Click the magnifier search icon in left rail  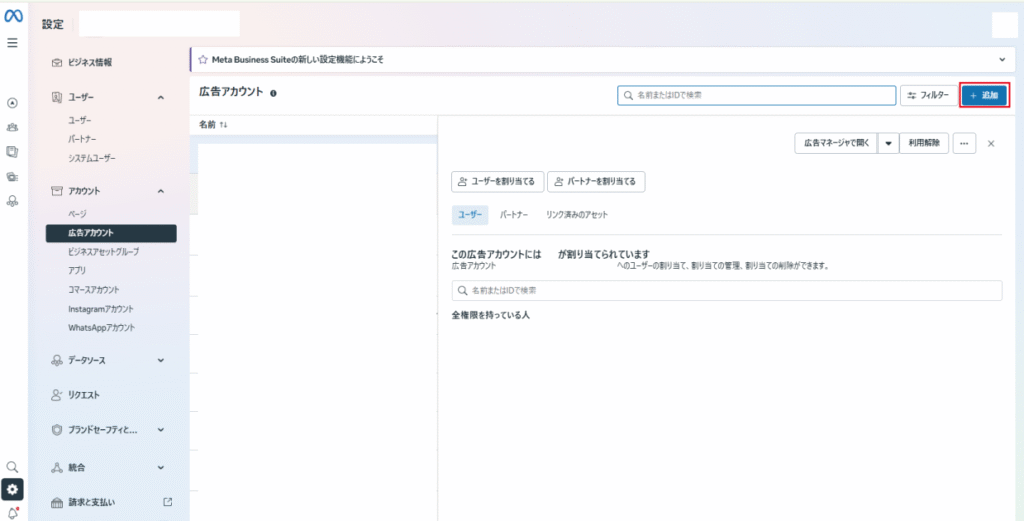coord(12,467)
